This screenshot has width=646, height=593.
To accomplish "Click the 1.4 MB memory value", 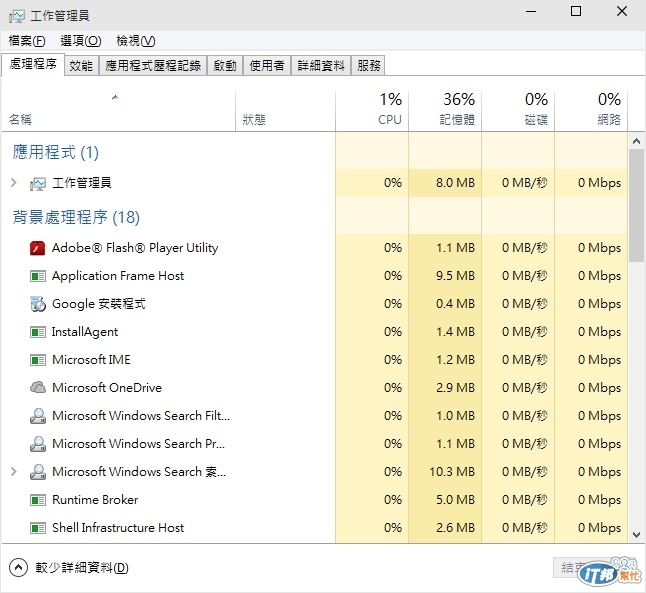I will tap(455, 332).
